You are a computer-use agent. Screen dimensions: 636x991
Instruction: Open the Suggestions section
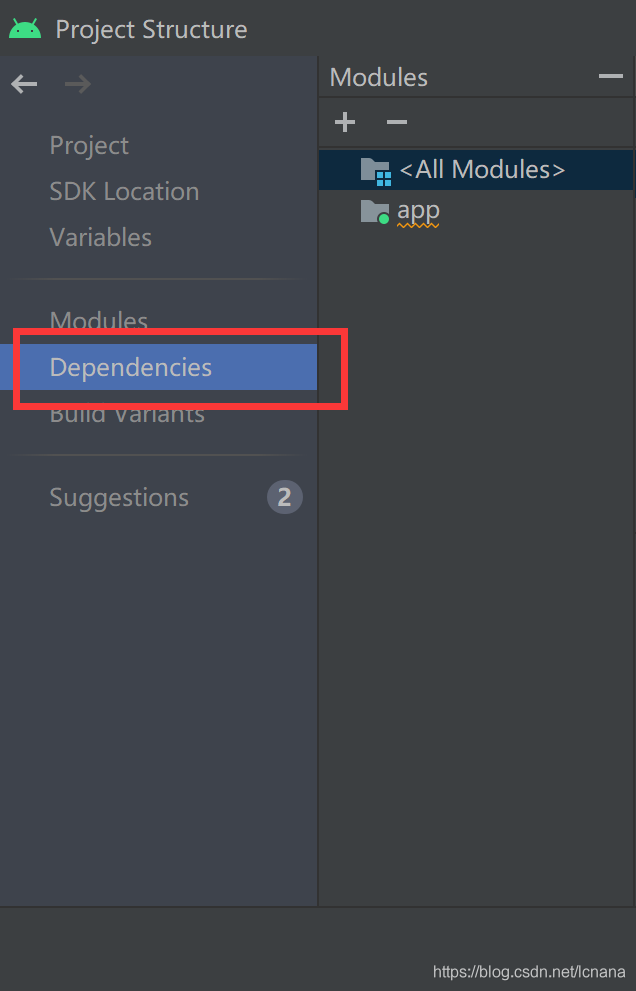tap(119, 497)
